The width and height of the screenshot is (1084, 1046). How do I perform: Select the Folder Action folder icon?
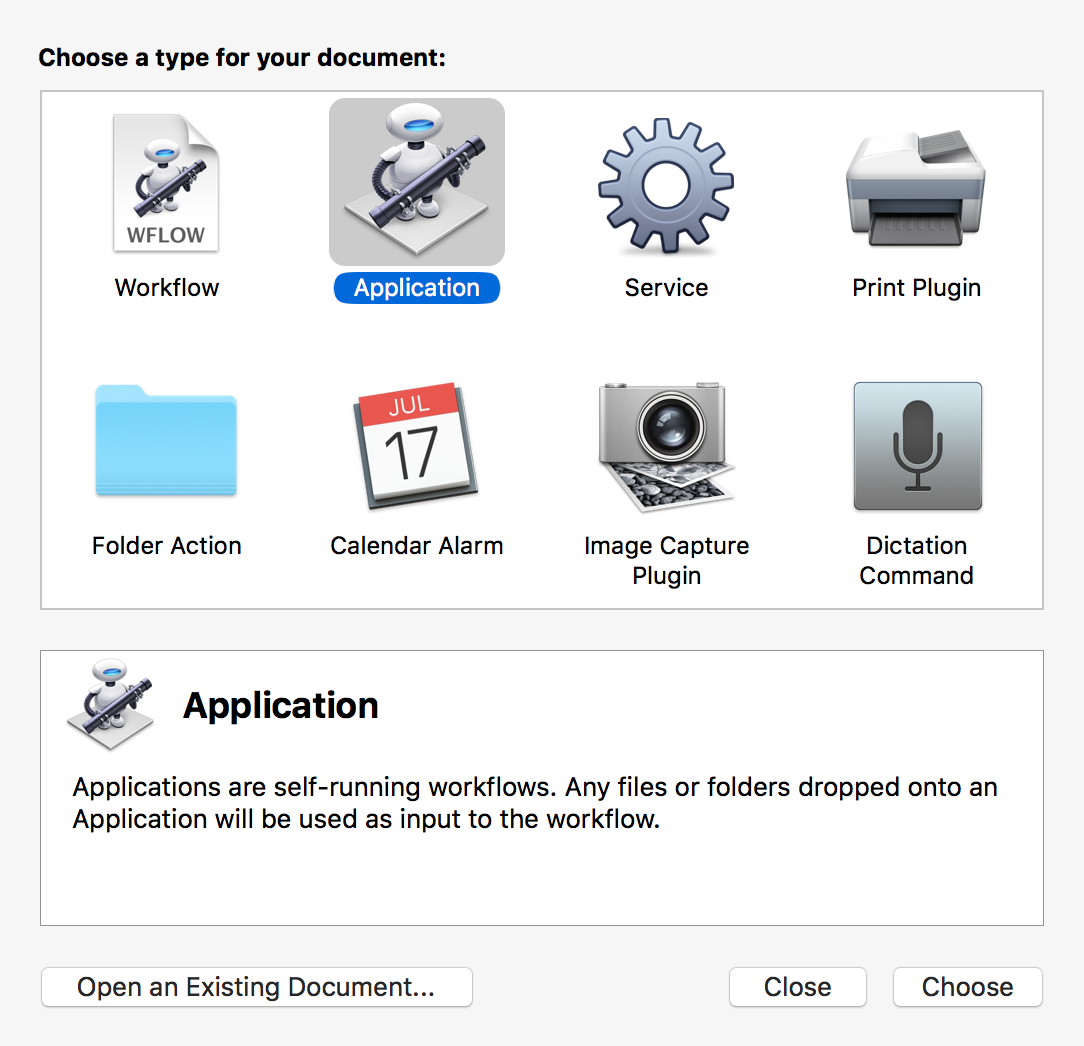click(166, 440)
